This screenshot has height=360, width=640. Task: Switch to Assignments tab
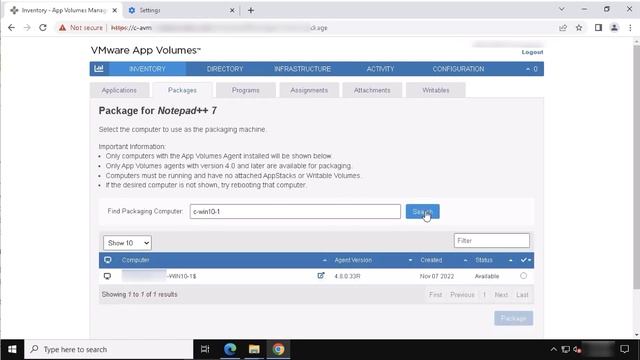(309, 90)
